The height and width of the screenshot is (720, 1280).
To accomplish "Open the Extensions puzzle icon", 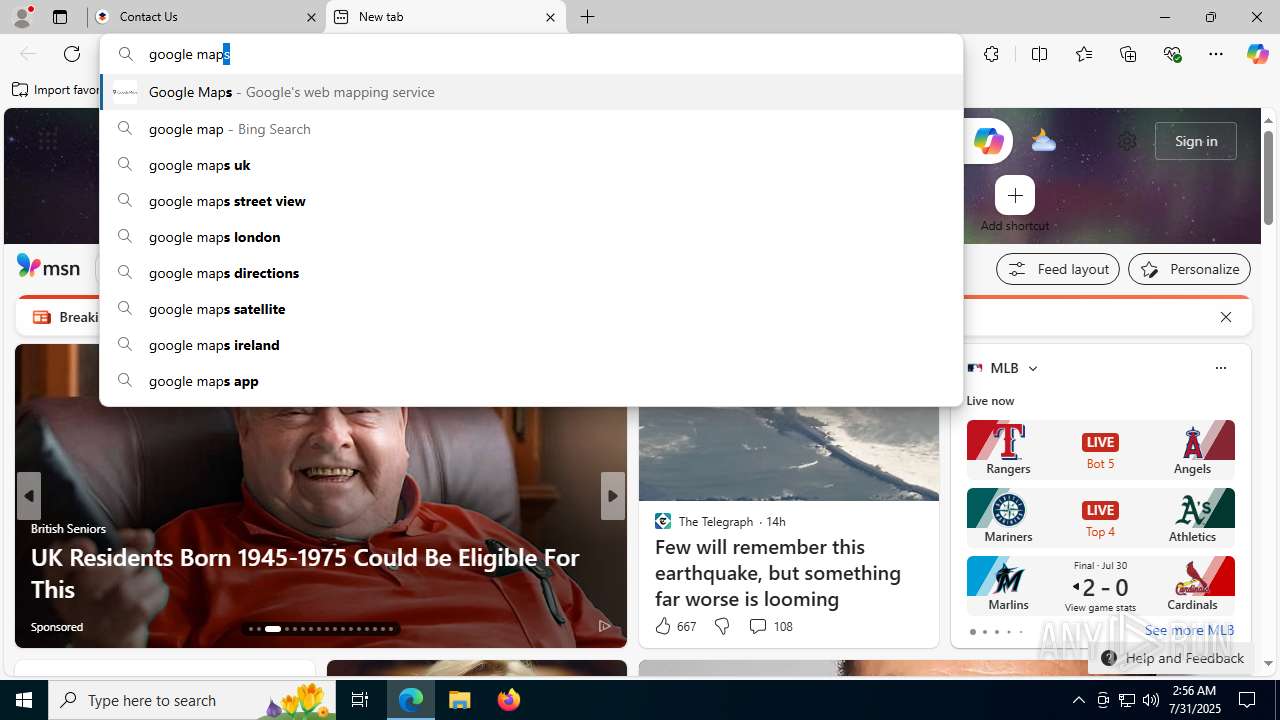I will 991,54.
